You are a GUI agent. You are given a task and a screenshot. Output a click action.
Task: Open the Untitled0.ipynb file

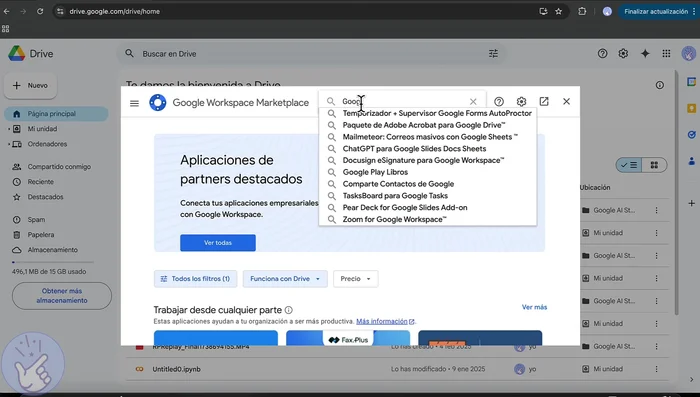[176, 369]
